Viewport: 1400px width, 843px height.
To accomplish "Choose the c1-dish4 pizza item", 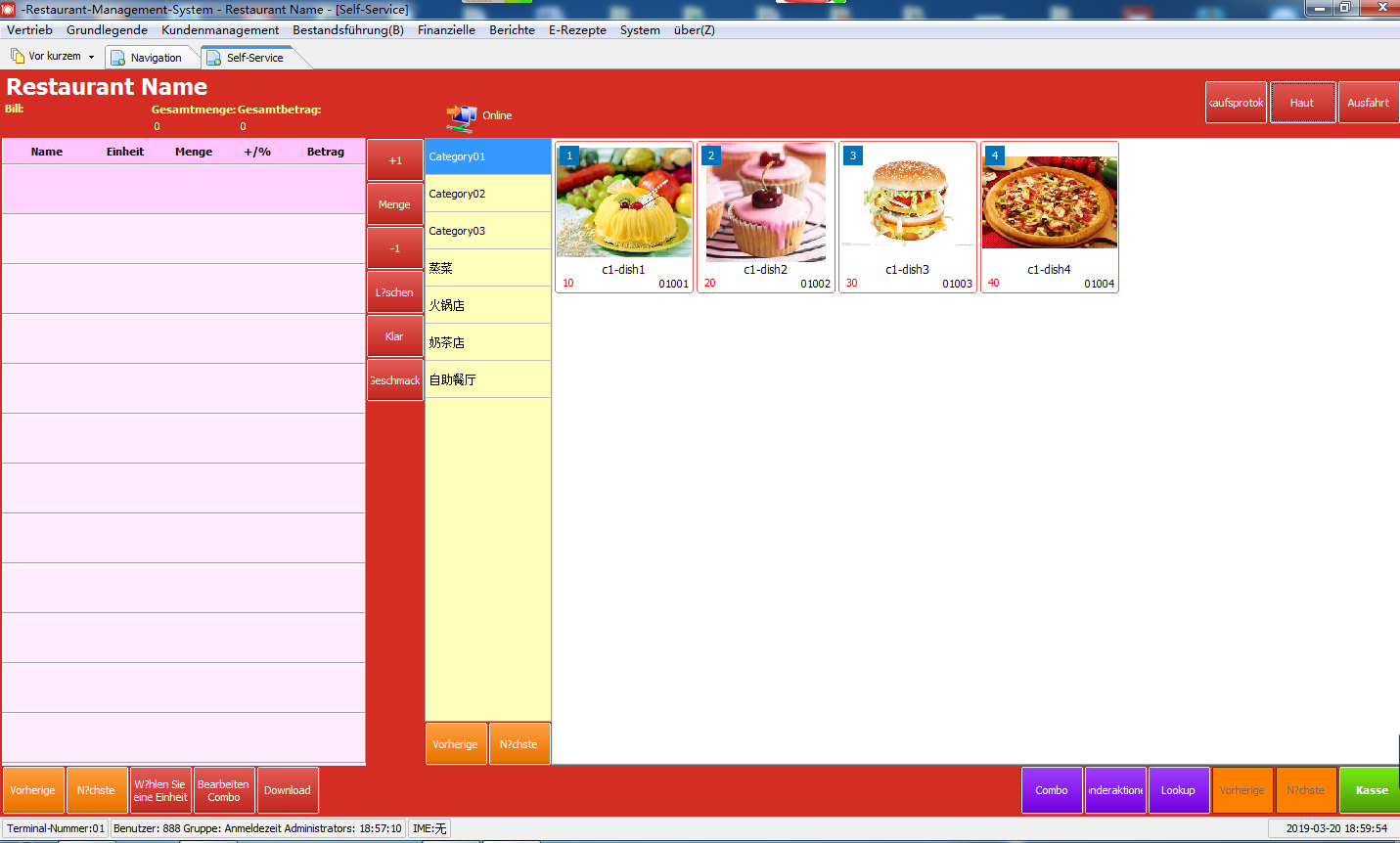I will (x=1049, y=201).
